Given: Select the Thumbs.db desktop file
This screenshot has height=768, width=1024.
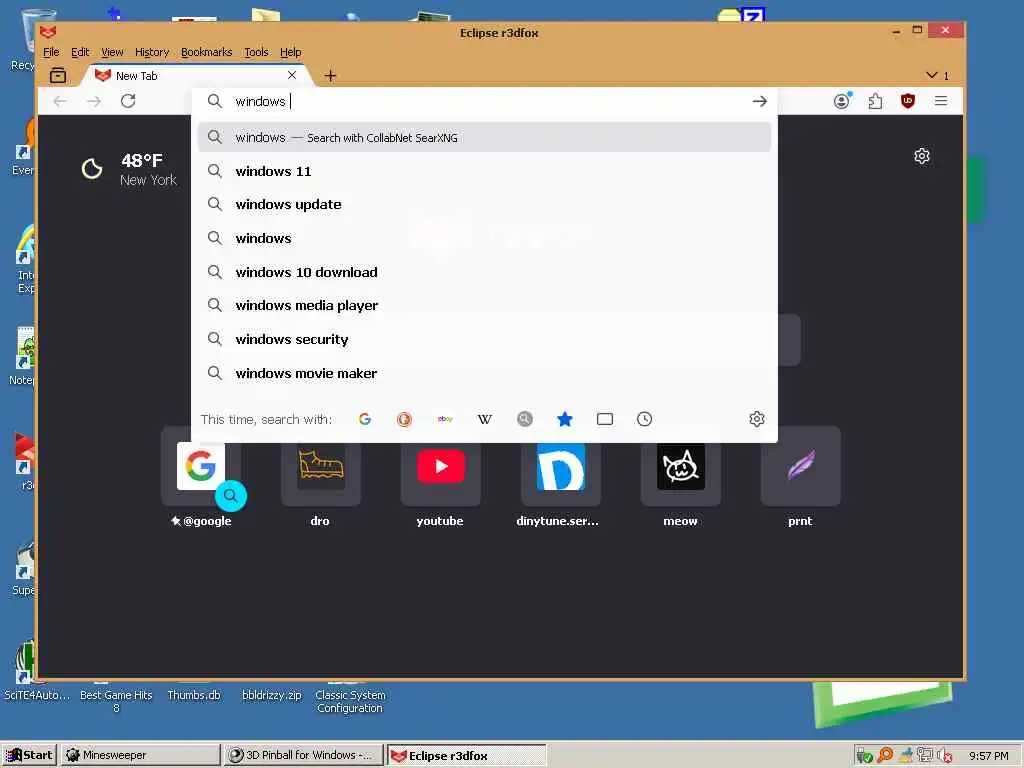Looking at the screenshot, I should [194, 695].
